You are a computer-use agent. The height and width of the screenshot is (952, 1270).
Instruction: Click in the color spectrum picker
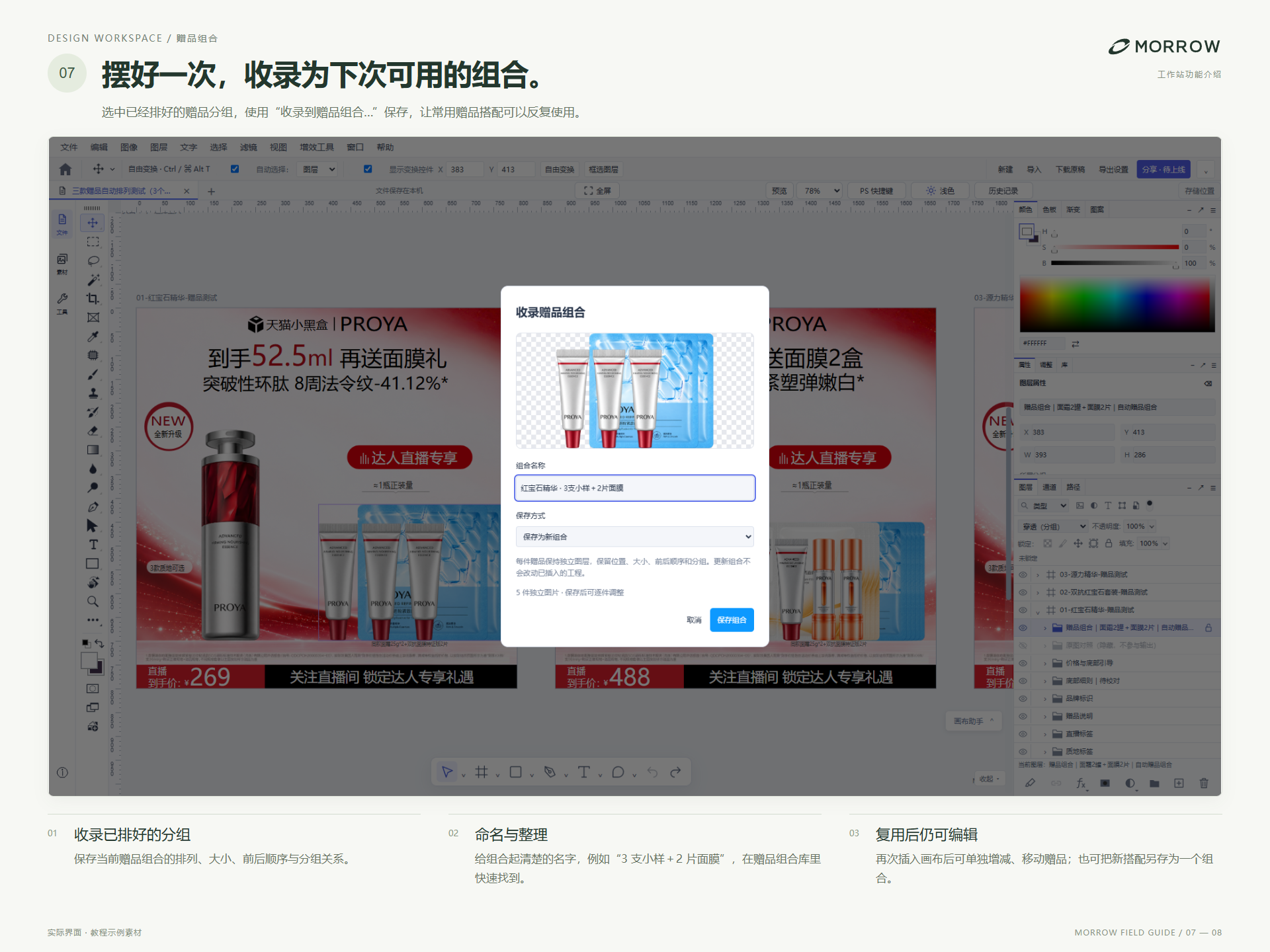[x=1117, y=305]
